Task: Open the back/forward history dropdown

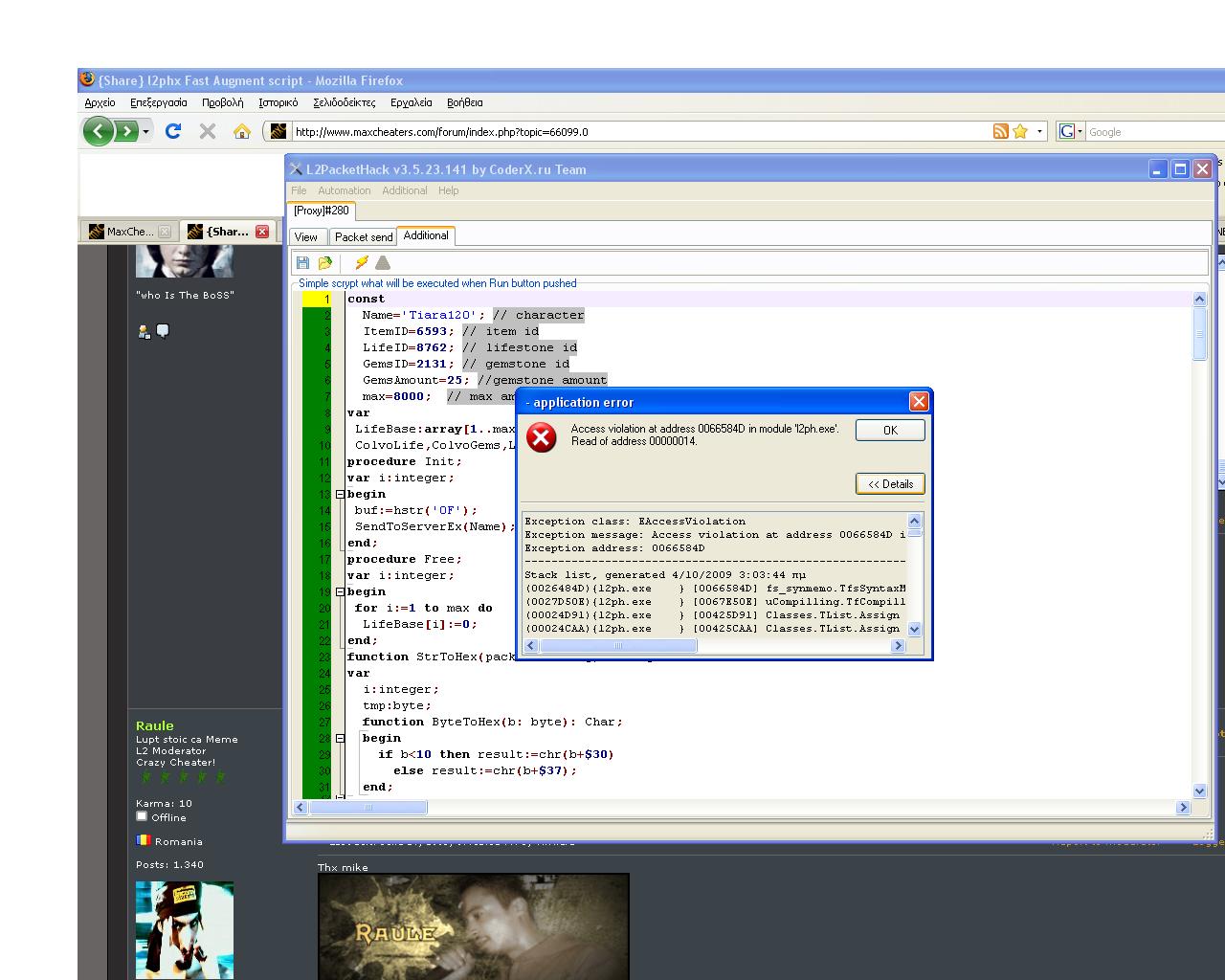Action: [146, 131]
